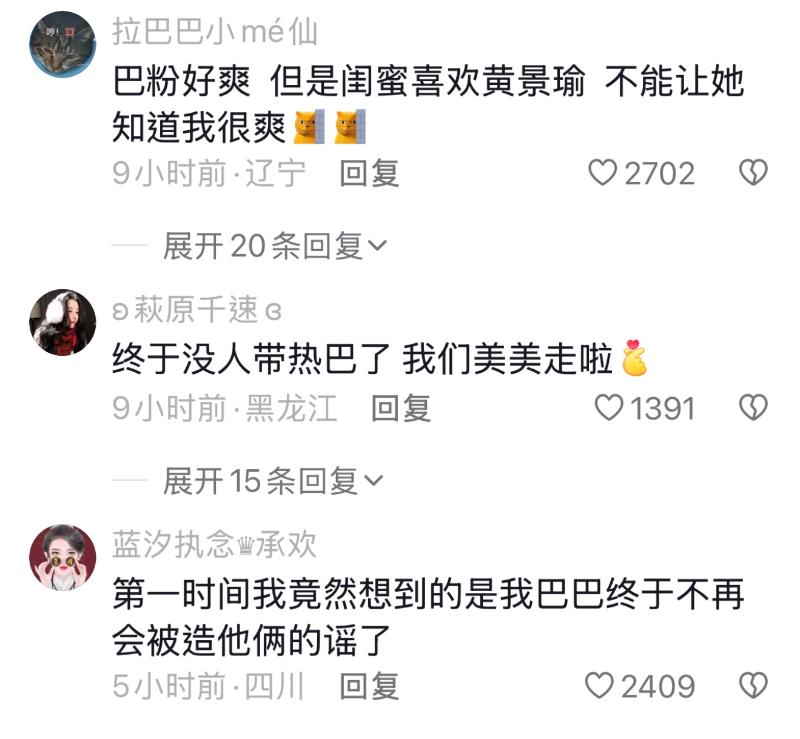Reply to the comment from 辽宁

point(369,174)
